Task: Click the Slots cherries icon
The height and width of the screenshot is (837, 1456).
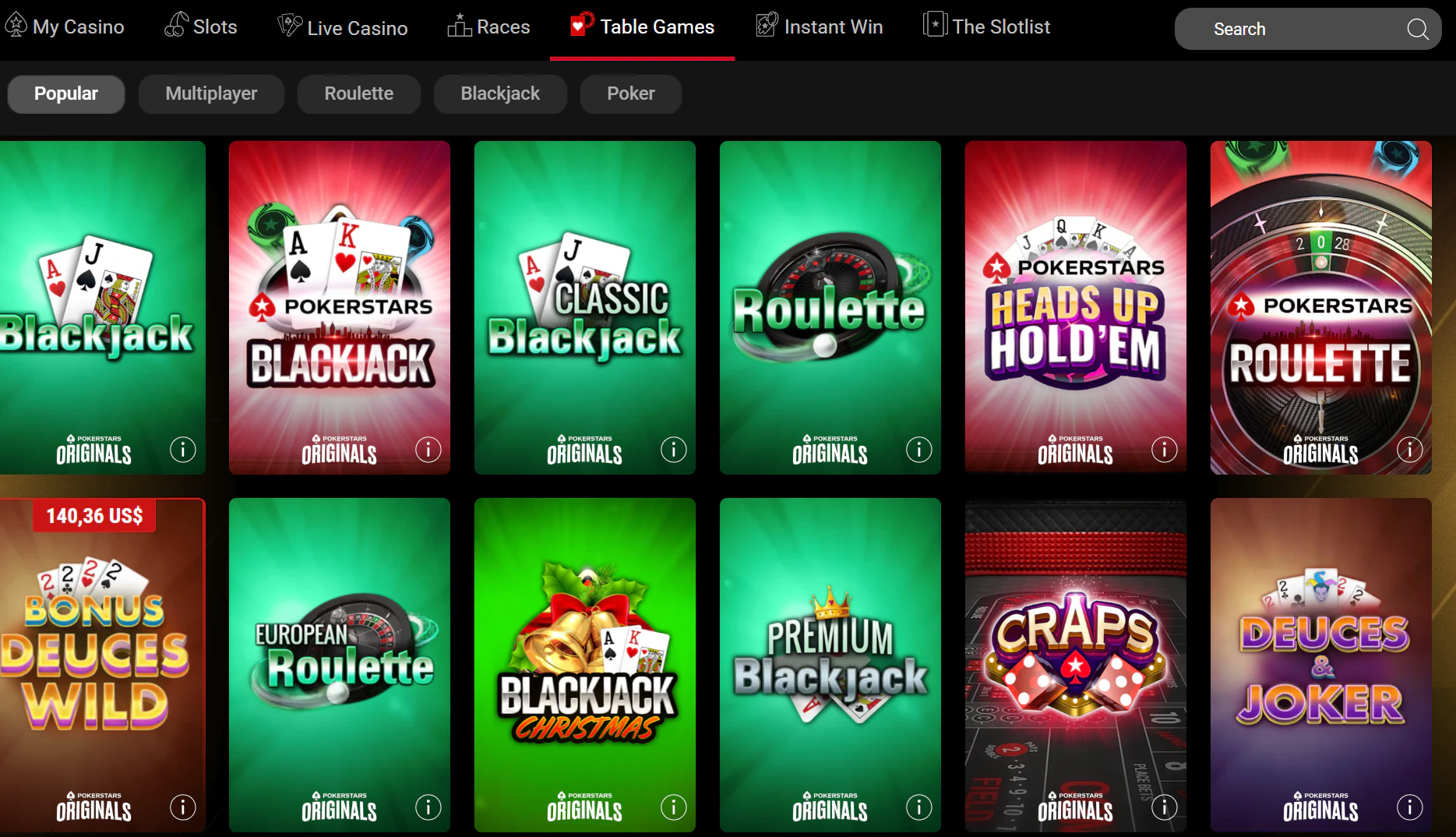Action: pos(176,25)
